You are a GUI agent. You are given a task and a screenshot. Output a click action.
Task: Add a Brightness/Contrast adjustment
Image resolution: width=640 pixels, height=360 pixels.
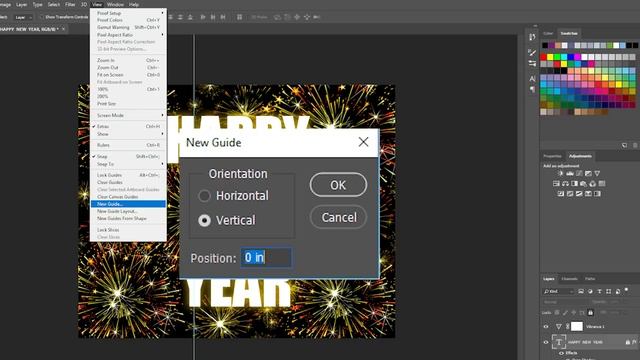560,173
